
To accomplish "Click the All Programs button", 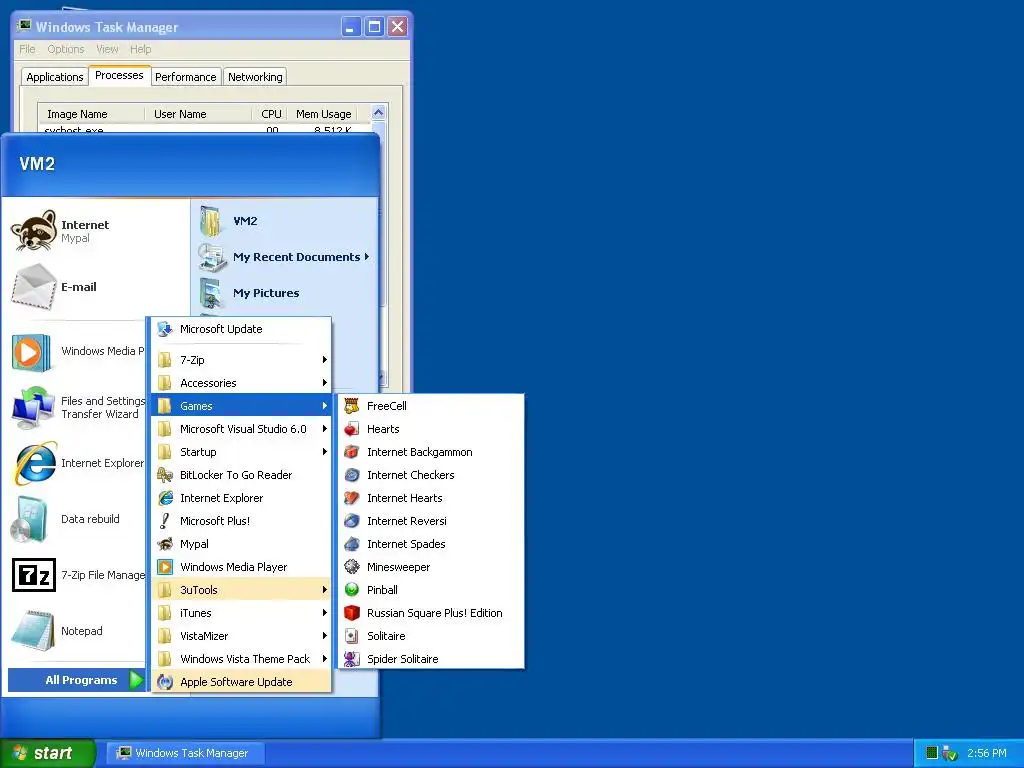I will coord(76,680).
